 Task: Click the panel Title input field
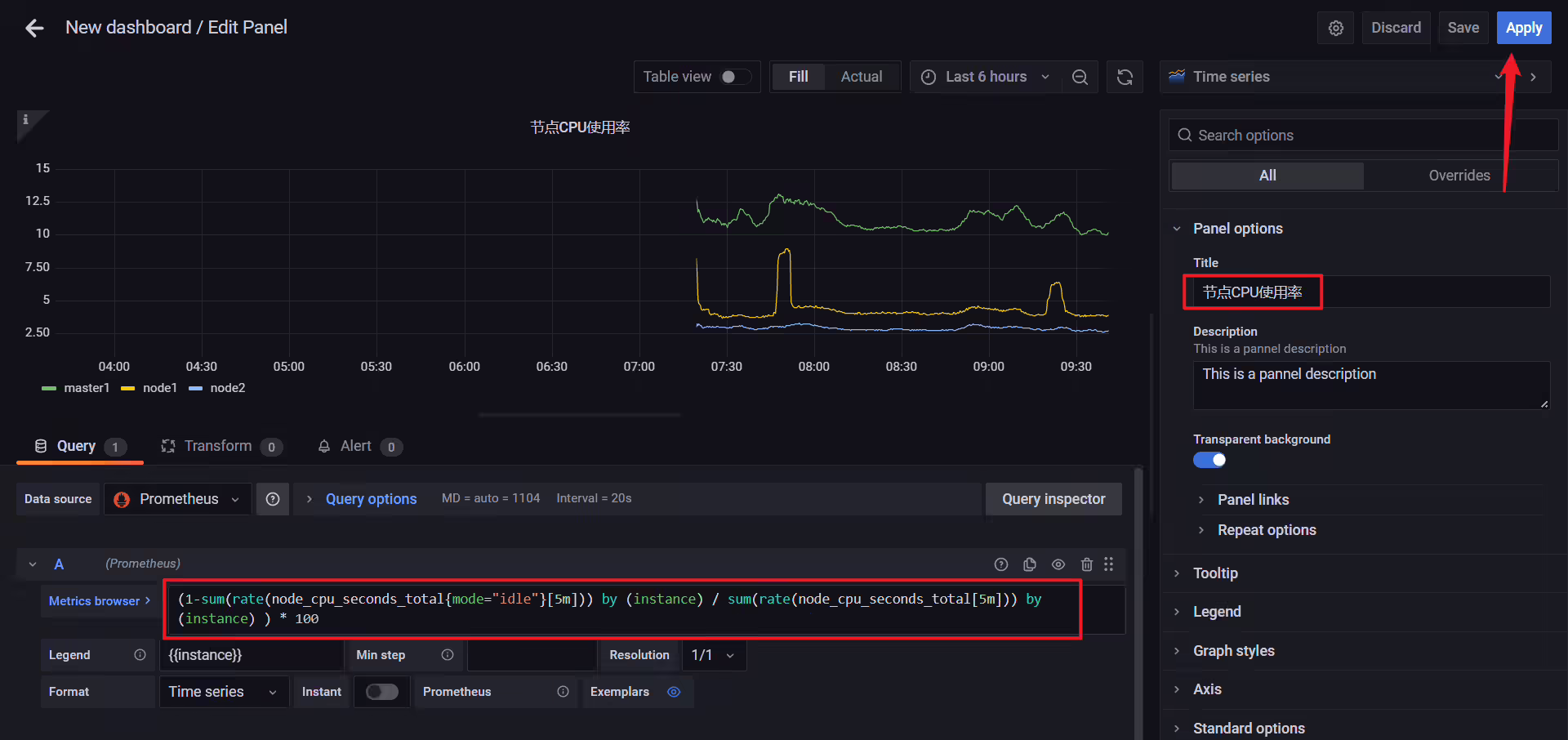click(x=1372, y=292)
